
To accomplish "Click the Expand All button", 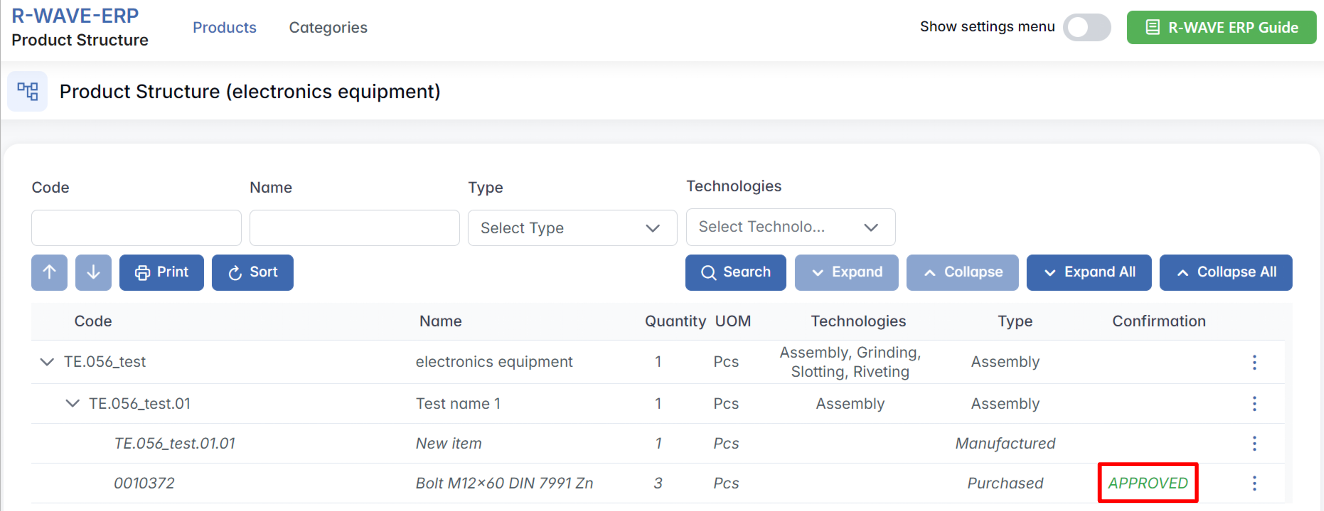I will (x=1088, y=272).
